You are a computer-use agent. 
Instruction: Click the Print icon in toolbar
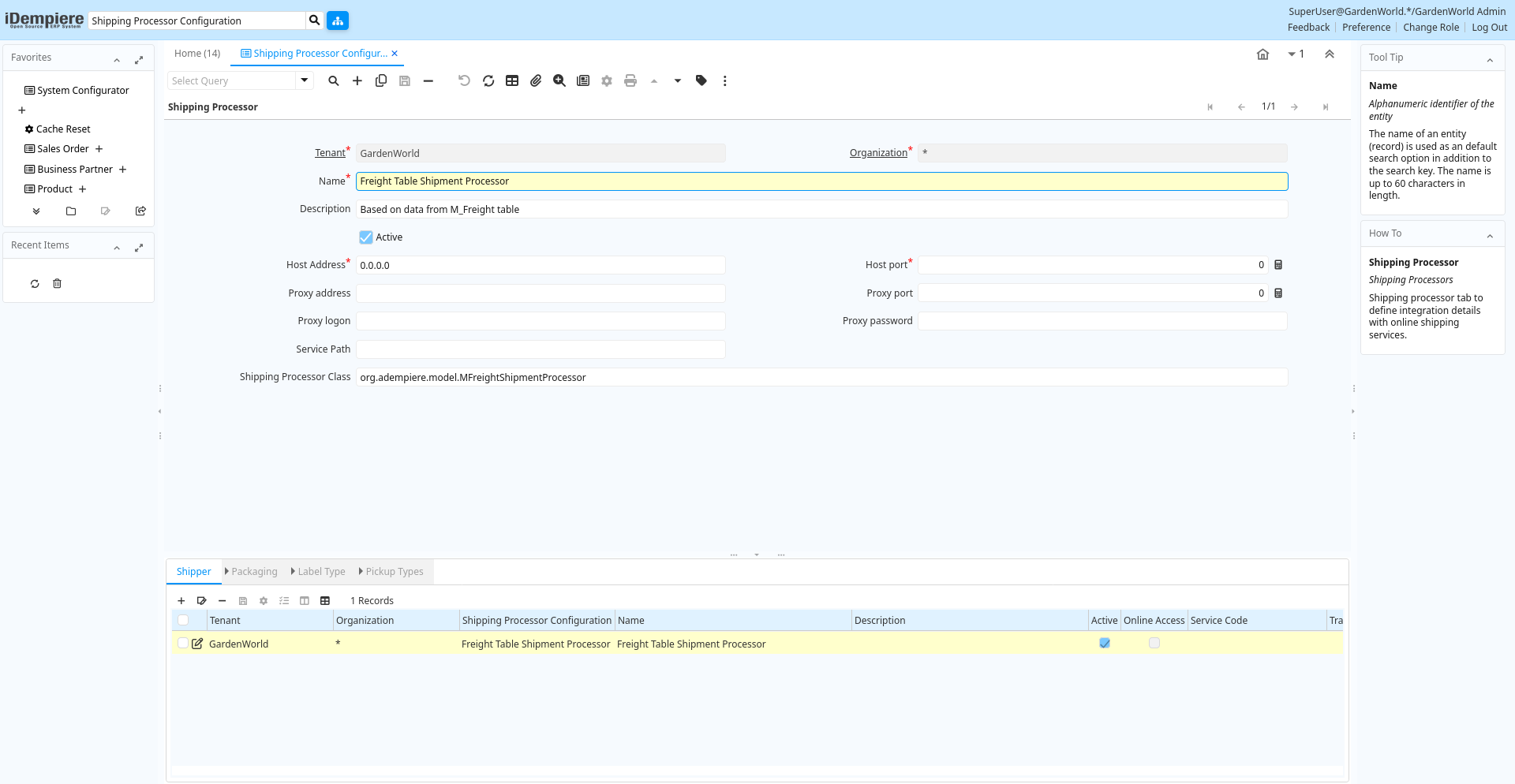point(630,81)
